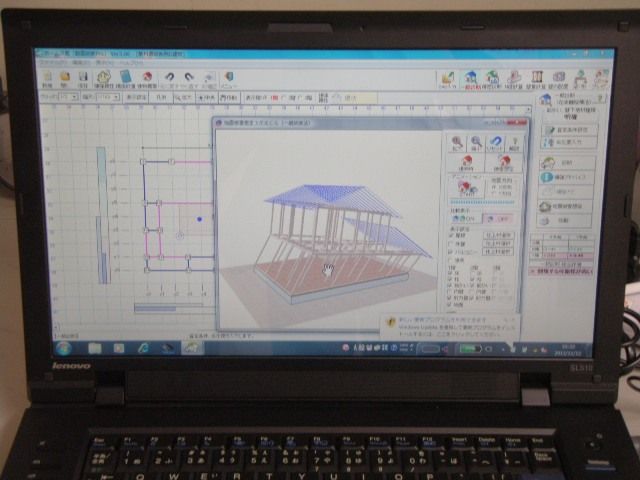Start animation with the START house icon
The image size is (640, 480).
467,189
